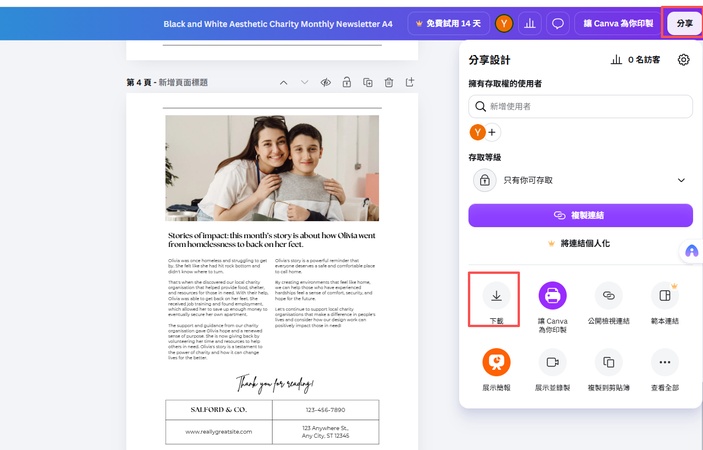Open 讓 Canva 為你印製 in top bar
This screenshot has width=703, height=450.
tap(618, 23)
